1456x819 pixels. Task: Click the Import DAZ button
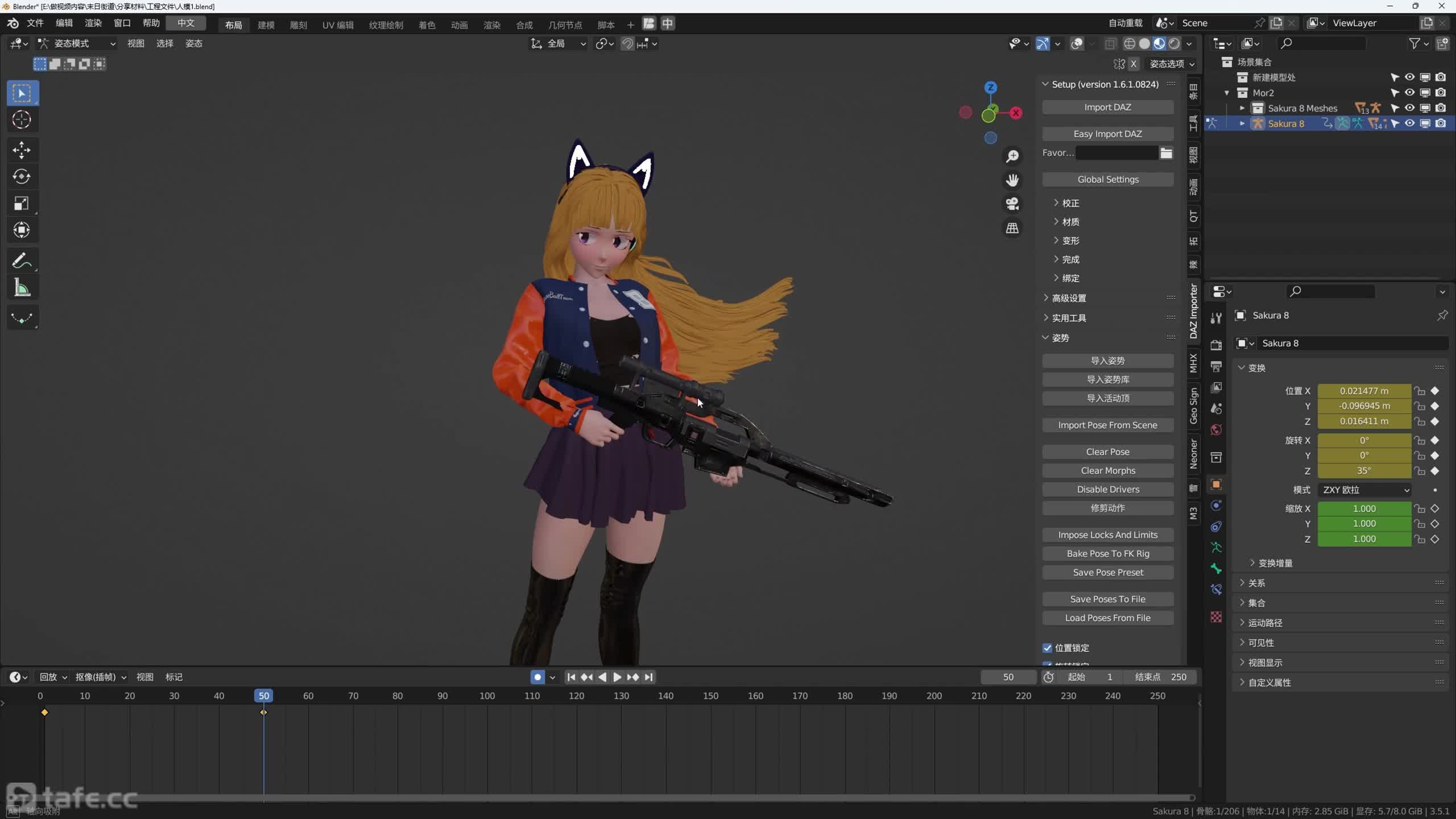point(1108,107)
